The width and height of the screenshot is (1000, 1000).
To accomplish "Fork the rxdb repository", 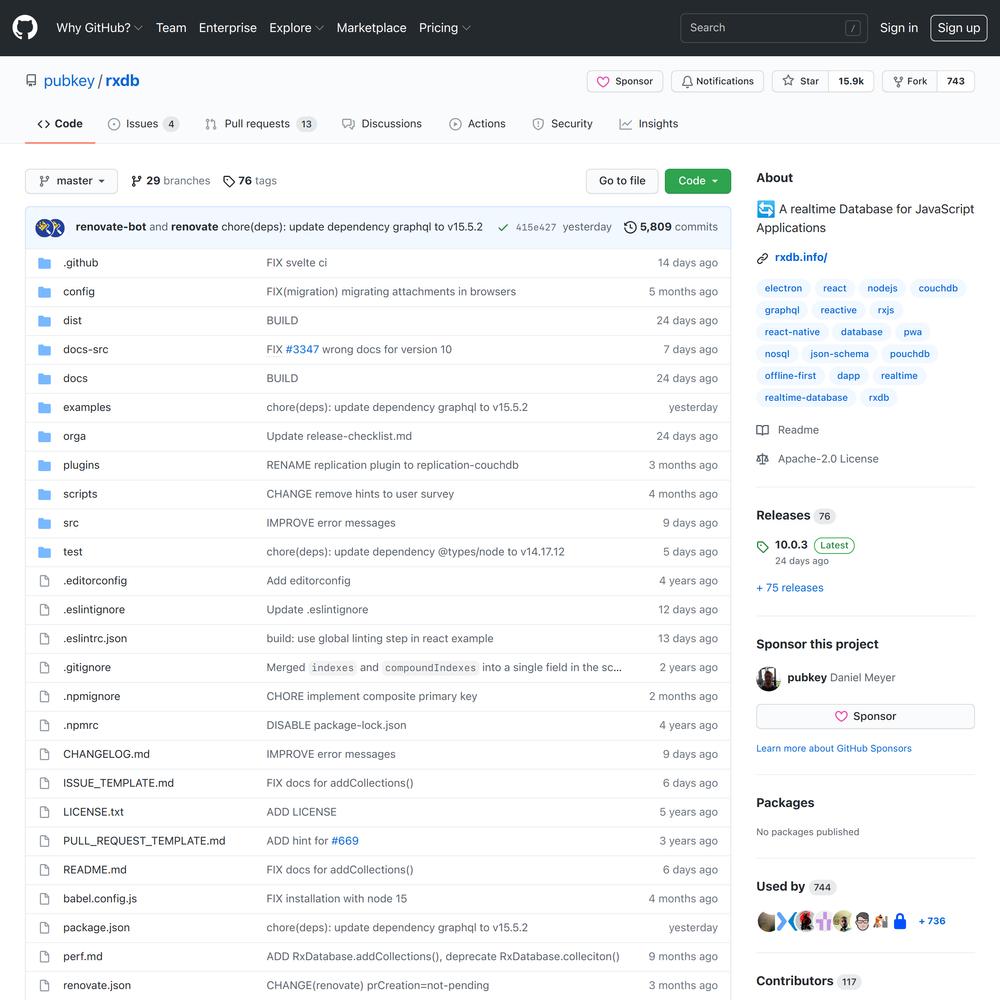I will tap(910, 81).
